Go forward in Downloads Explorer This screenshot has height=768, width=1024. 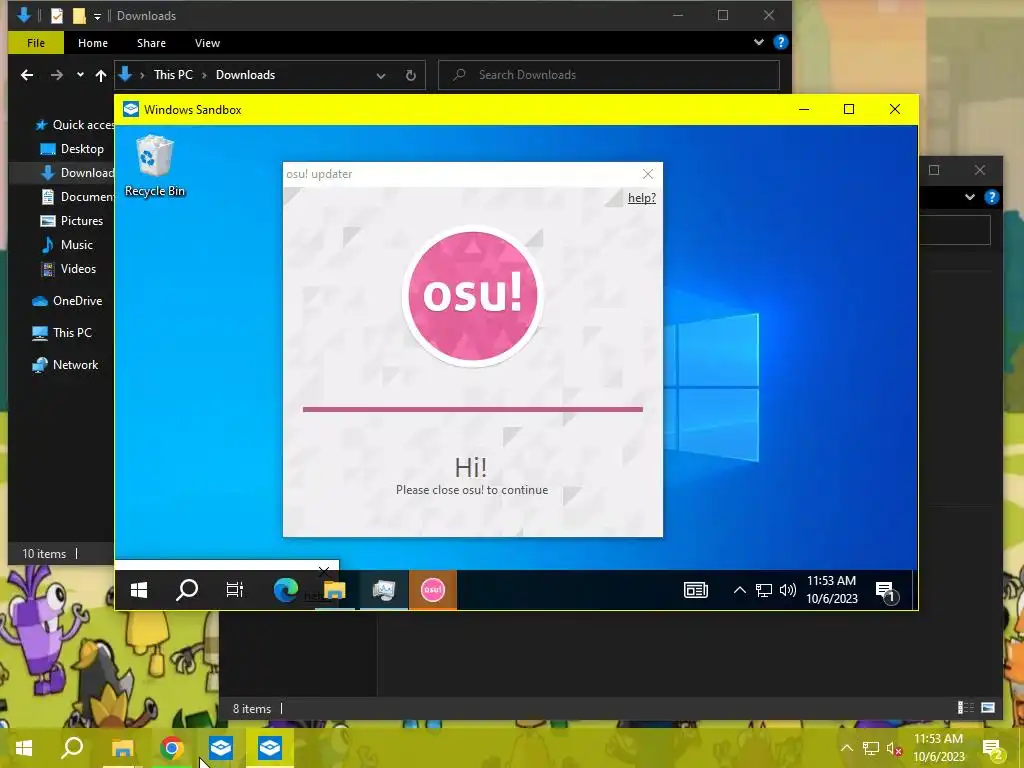(57, 75)
